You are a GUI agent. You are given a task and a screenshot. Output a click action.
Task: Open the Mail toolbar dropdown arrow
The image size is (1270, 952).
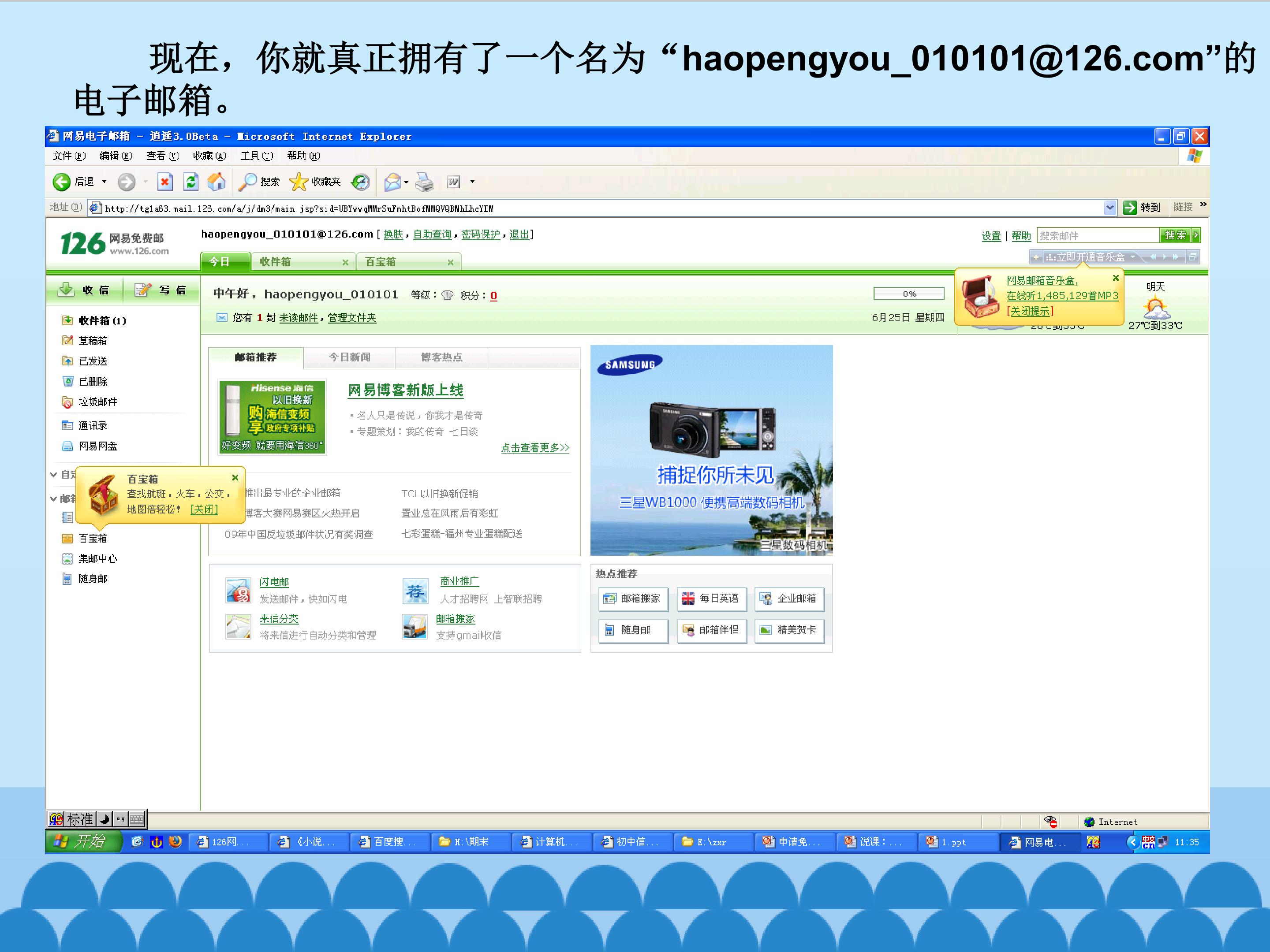[x=407, y=182]
